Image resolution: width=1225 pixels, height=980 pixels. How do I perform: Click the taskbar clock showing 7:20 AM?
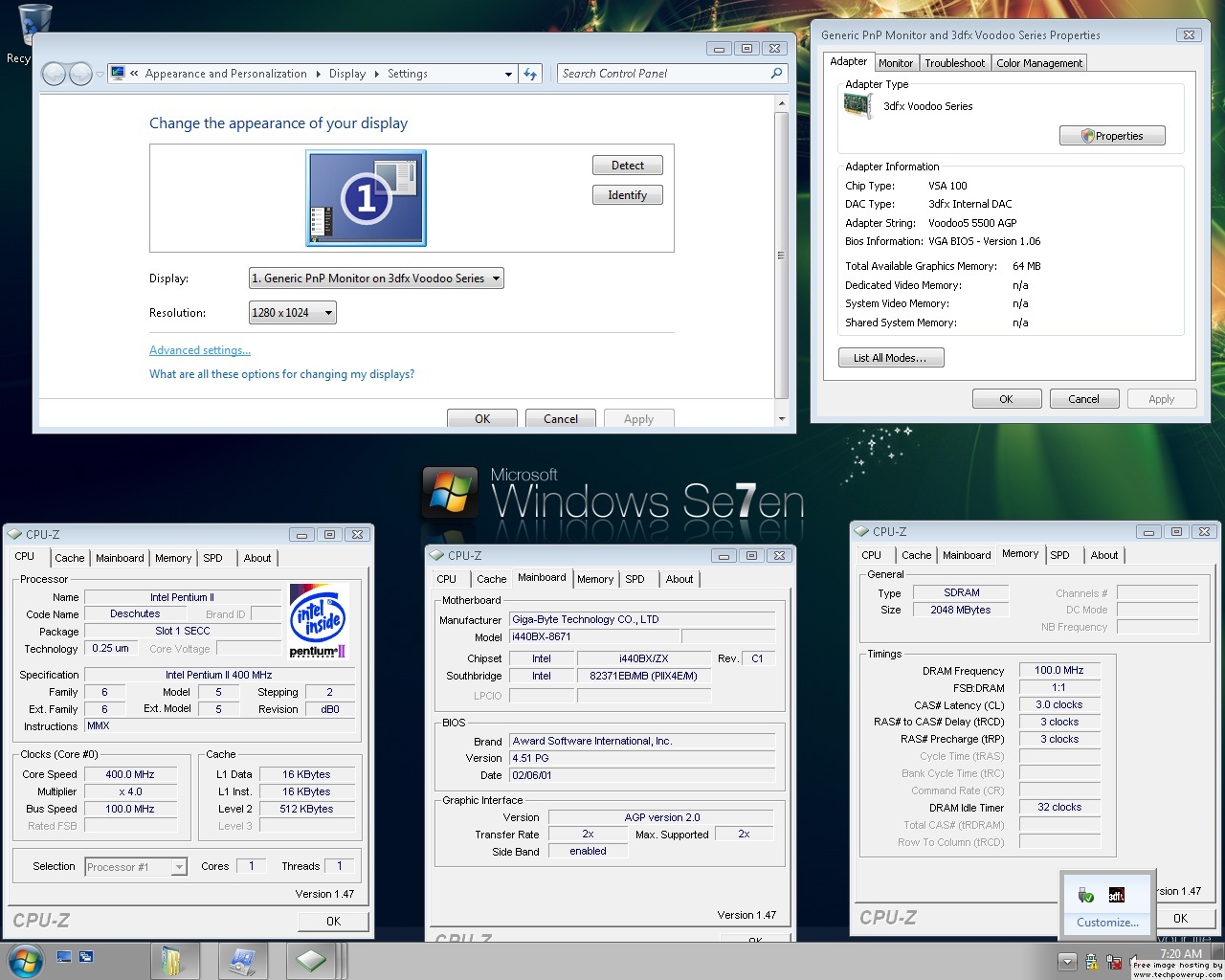tap(1180, 954)
